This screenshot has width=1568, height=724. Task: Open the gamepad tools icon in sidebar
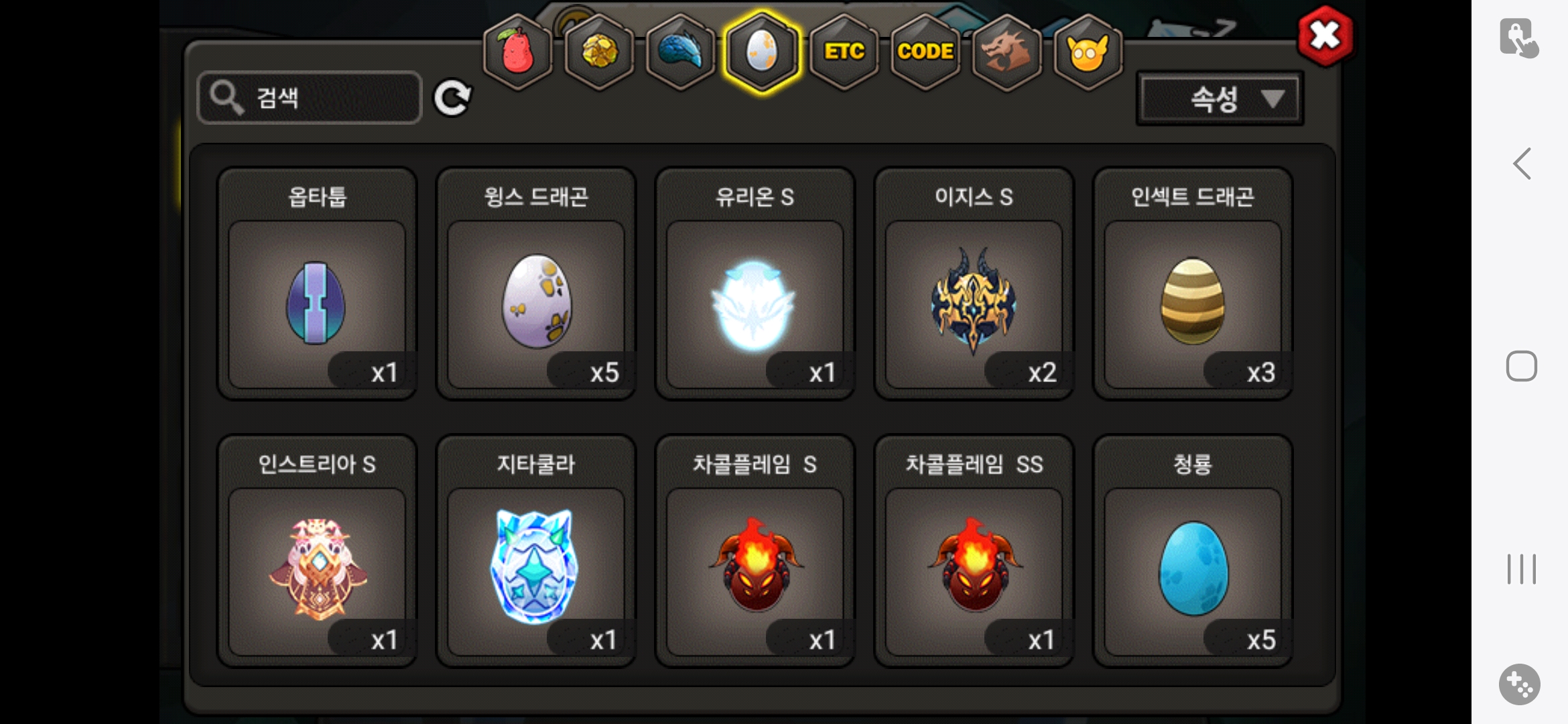coord(1519,684)
